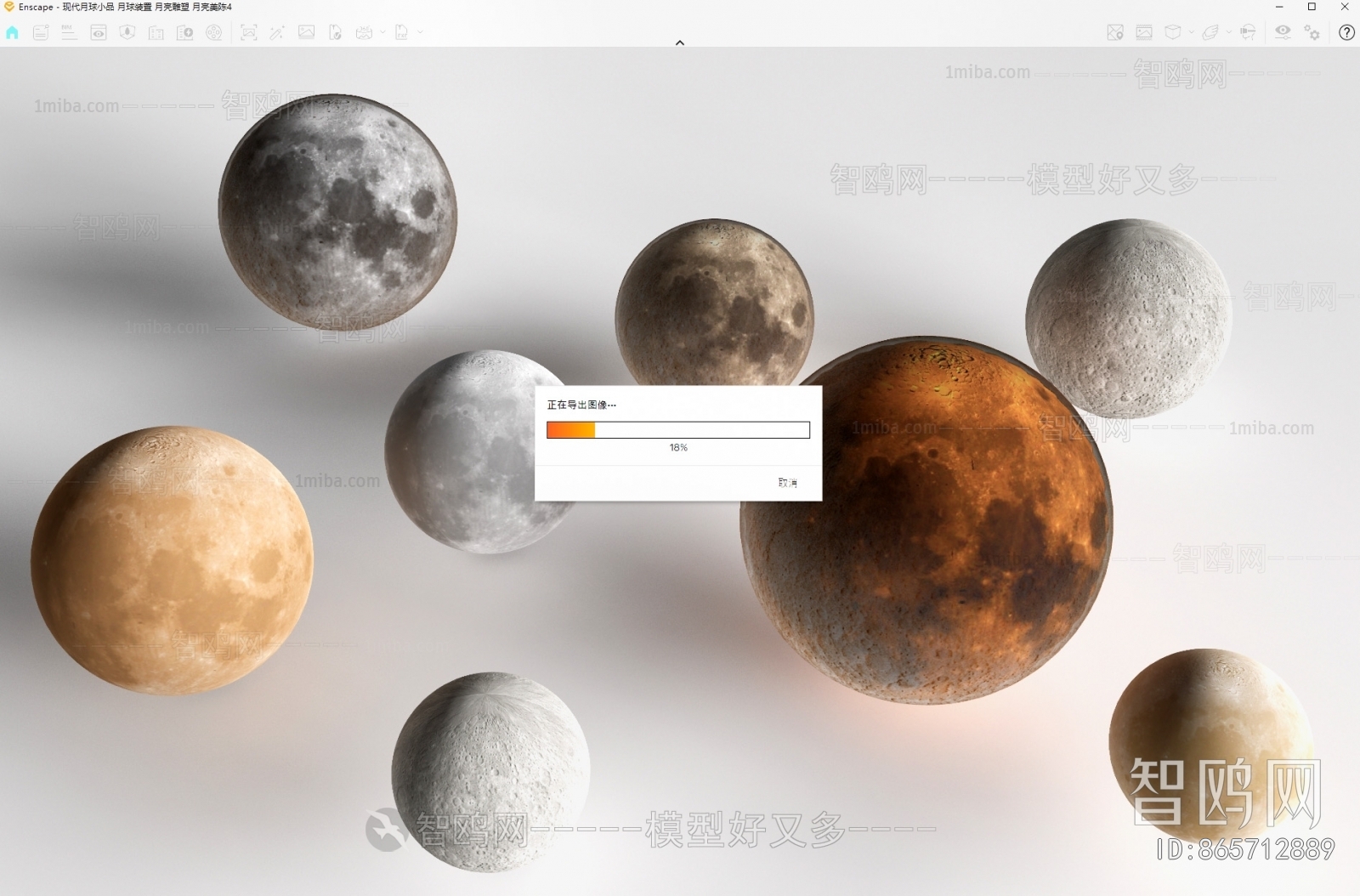This screenshot has width=1360, height=896.
Task: Open the dropdown beside the wing fly-mode icon
Action: (x=1228, y=32)
